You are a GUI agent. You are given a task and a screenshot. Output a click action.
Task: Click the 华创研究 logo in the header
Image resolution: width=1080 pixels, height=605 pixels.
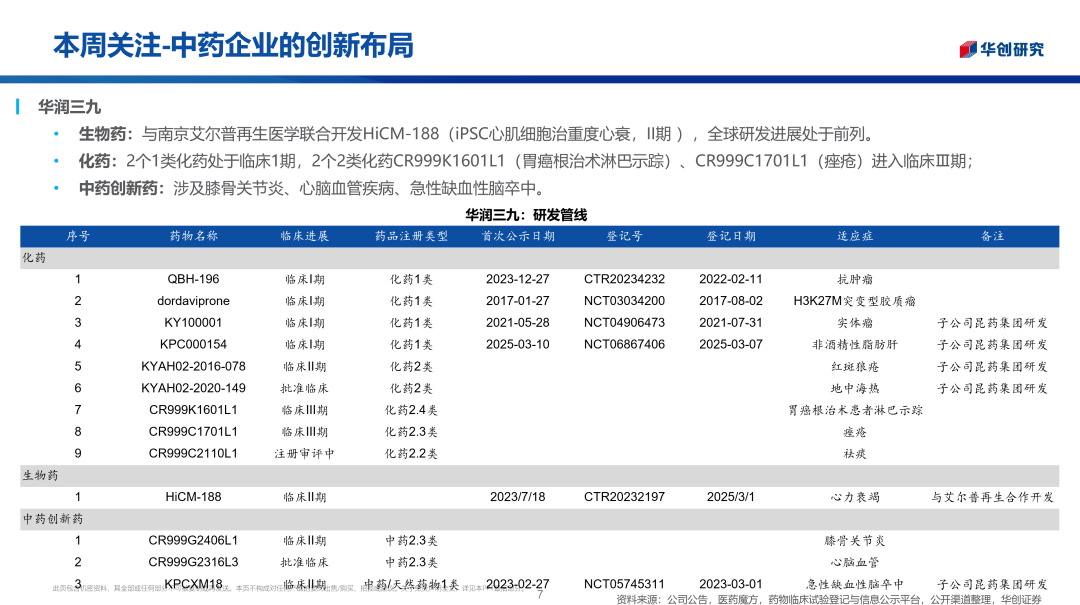coord(1001,49)
